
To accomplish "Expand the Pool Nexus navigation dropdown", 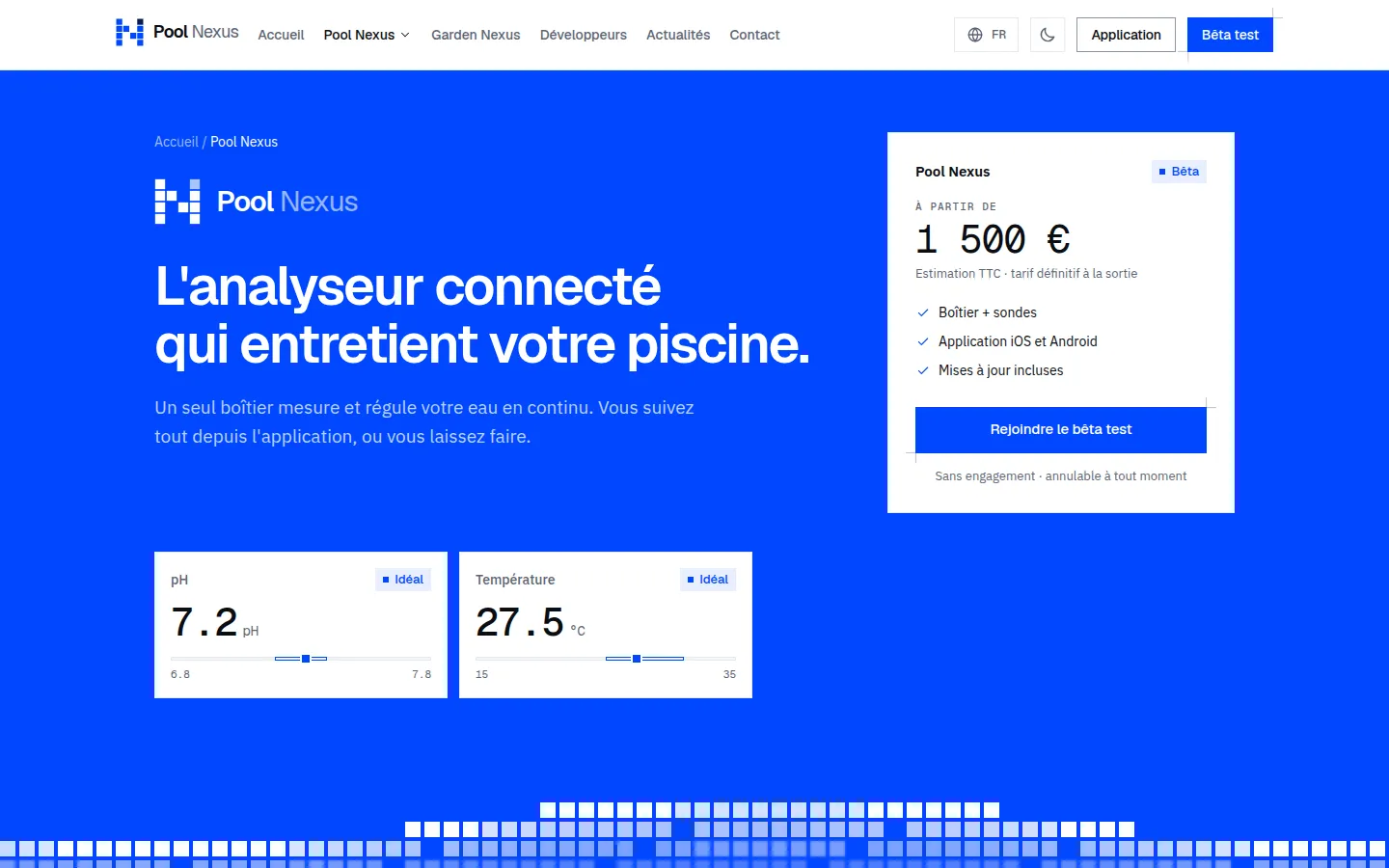I will pos(367,35).
